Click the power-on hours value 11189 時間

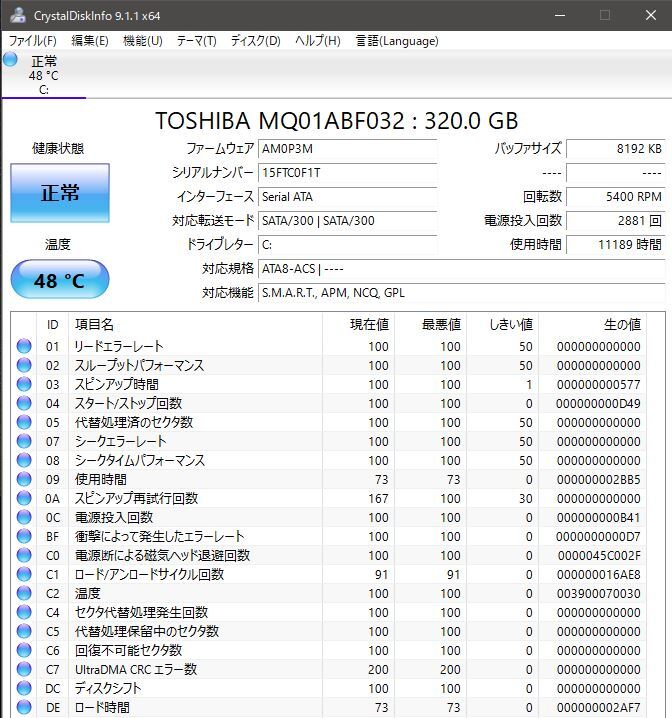[615, 245]
